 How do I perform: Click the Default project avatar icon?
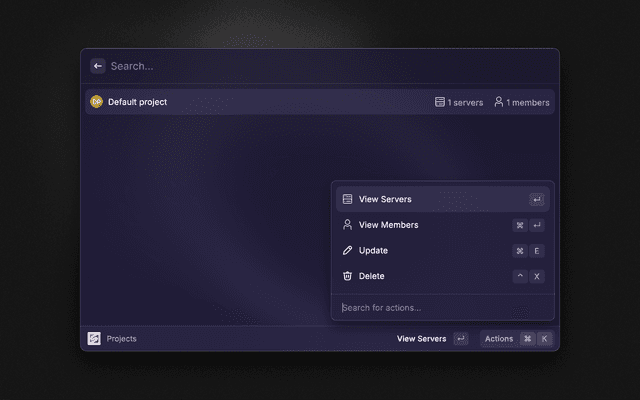click(97, 102)
